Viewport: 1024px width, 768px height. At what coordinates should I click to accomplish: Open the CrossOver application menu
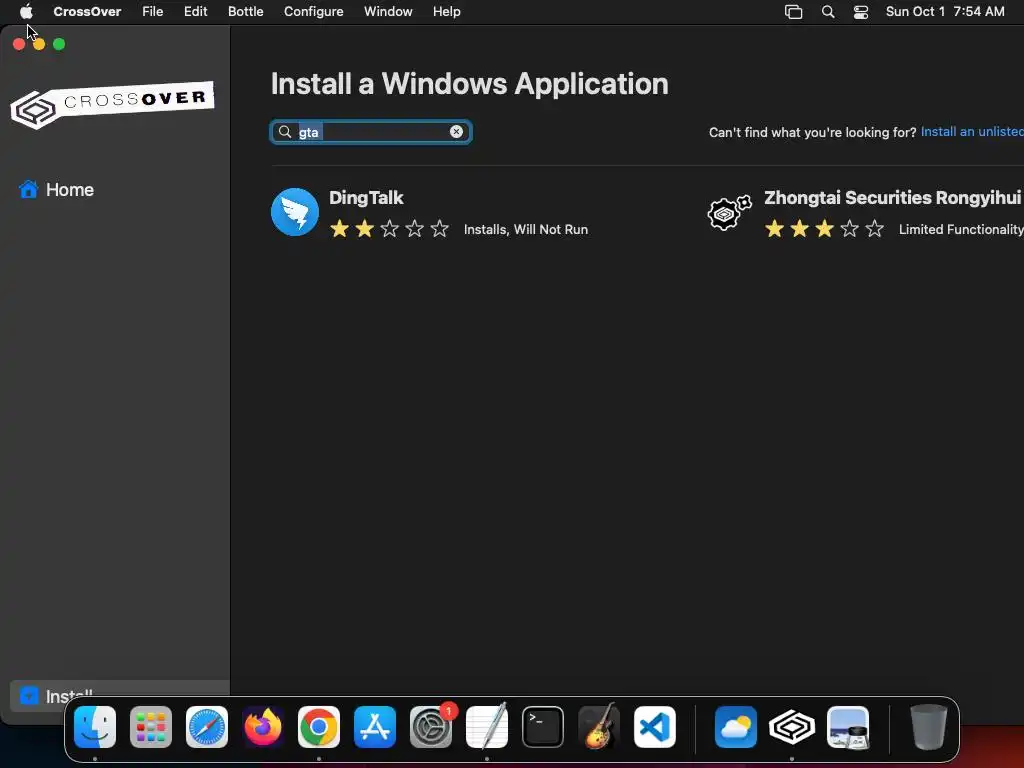[87, 11]
